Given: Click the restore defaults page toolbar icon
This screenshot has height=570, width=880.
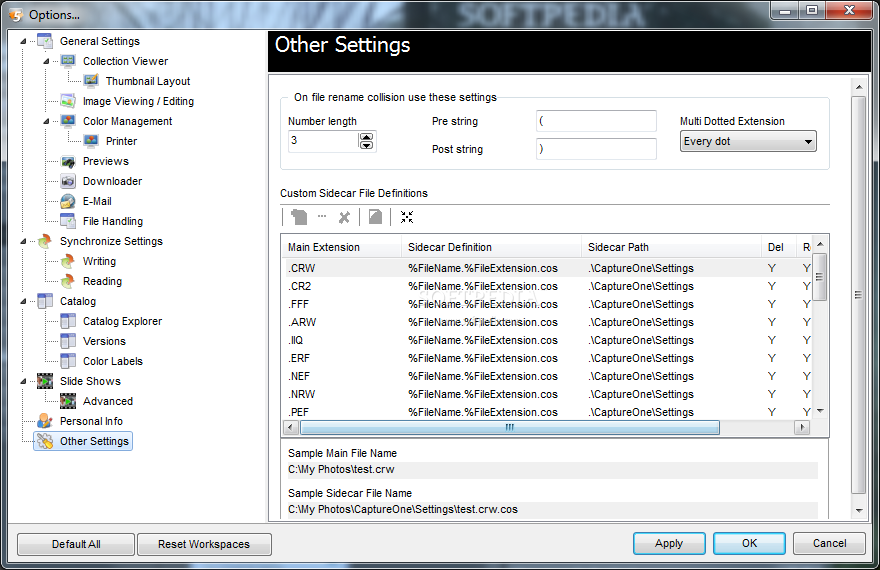Looking at the screenshot, I should pyautogui.click(x=375, y=217).
